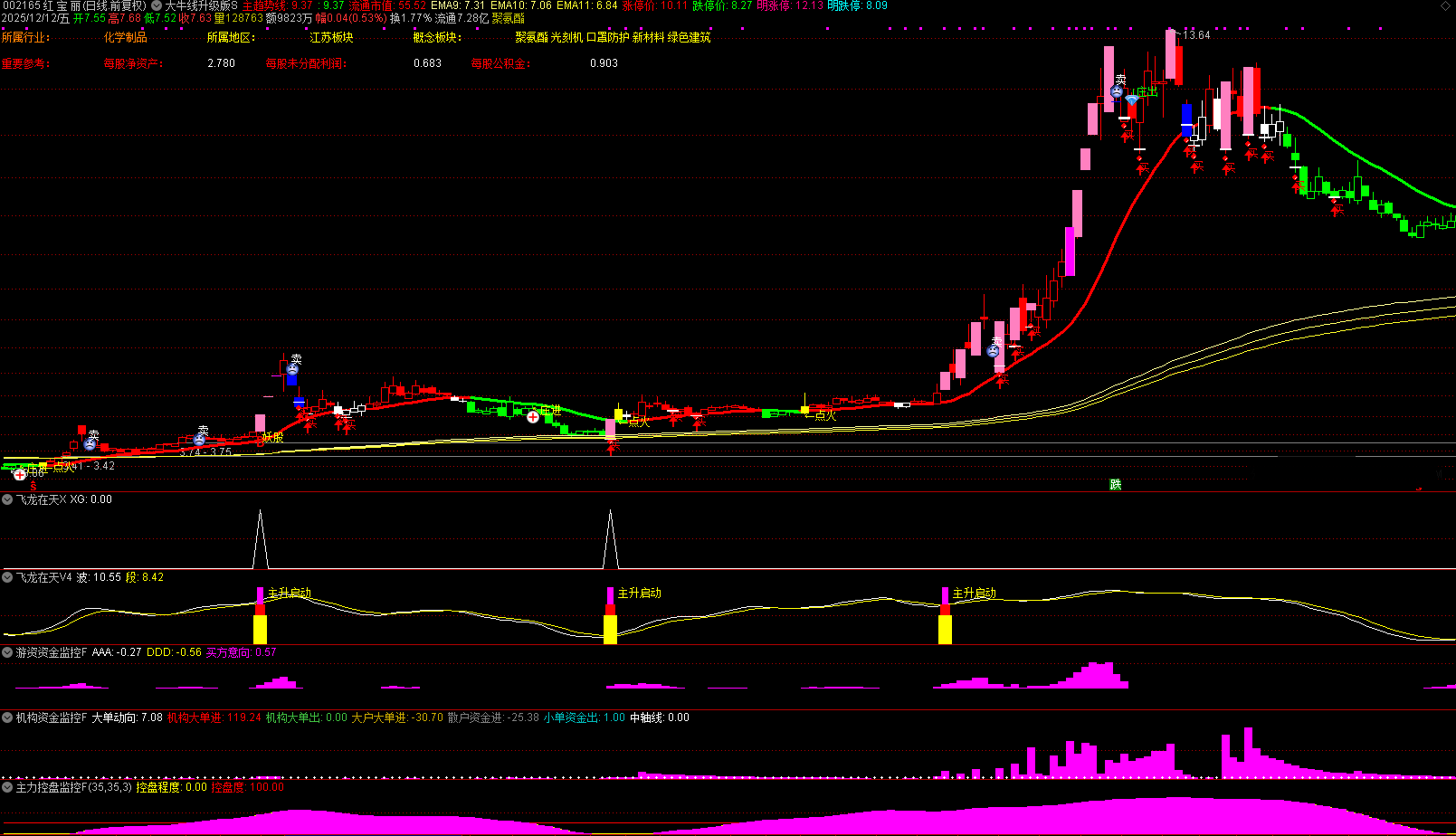Viewport: 1456px width, 836px height.
Task: Click the sad-face sell icon near the price peak
Action: pos(1117,91)
